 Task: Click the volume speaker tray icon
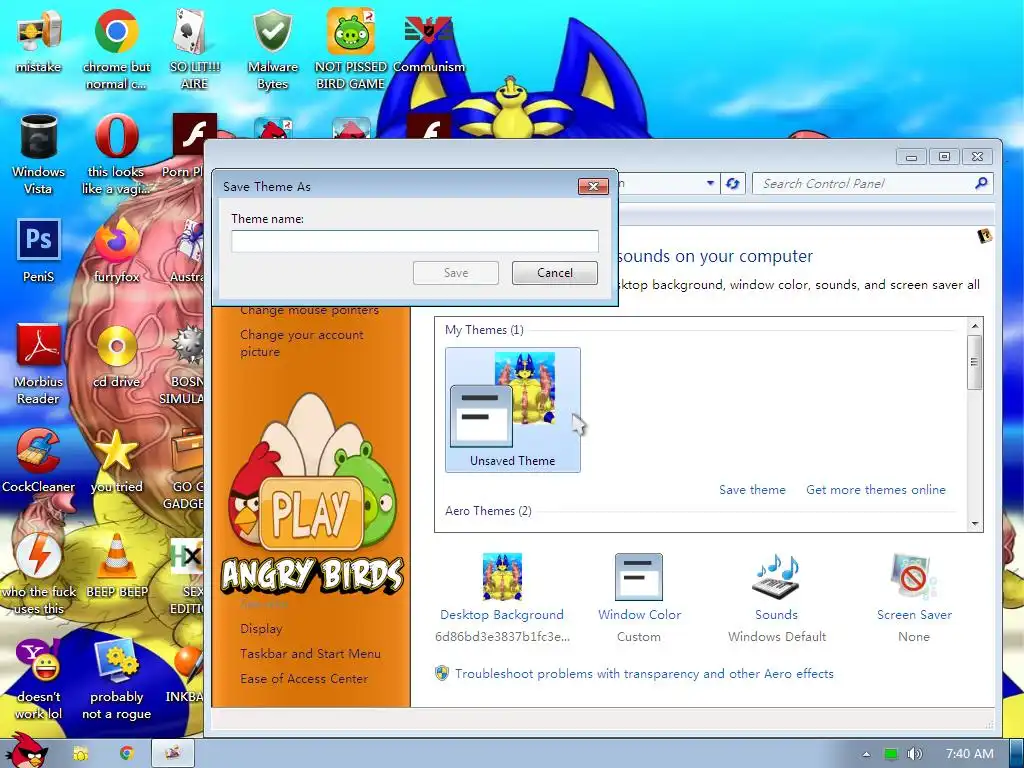(915, 754)
